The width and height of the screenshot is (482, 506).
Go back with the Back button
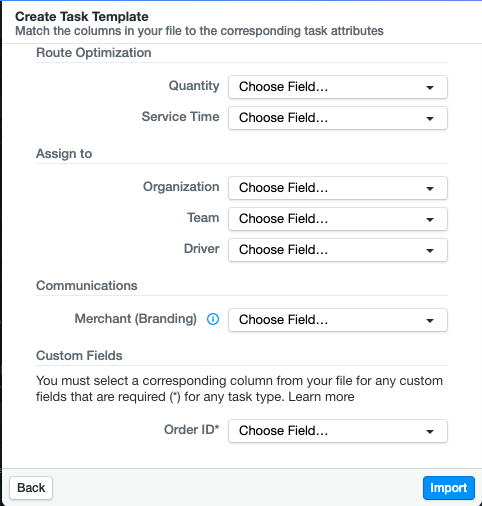coord(31,488)
